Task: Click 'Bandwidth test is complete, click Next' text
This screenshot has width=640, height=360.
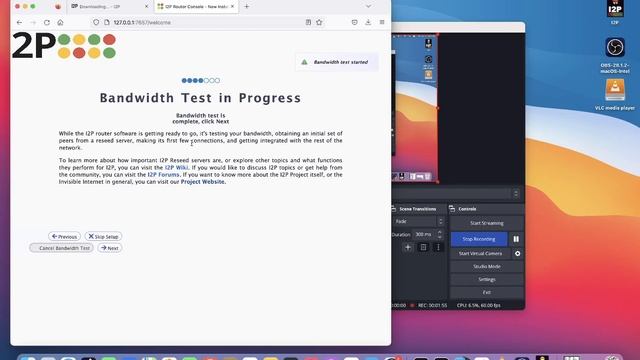Action: (x=200, y=118)
